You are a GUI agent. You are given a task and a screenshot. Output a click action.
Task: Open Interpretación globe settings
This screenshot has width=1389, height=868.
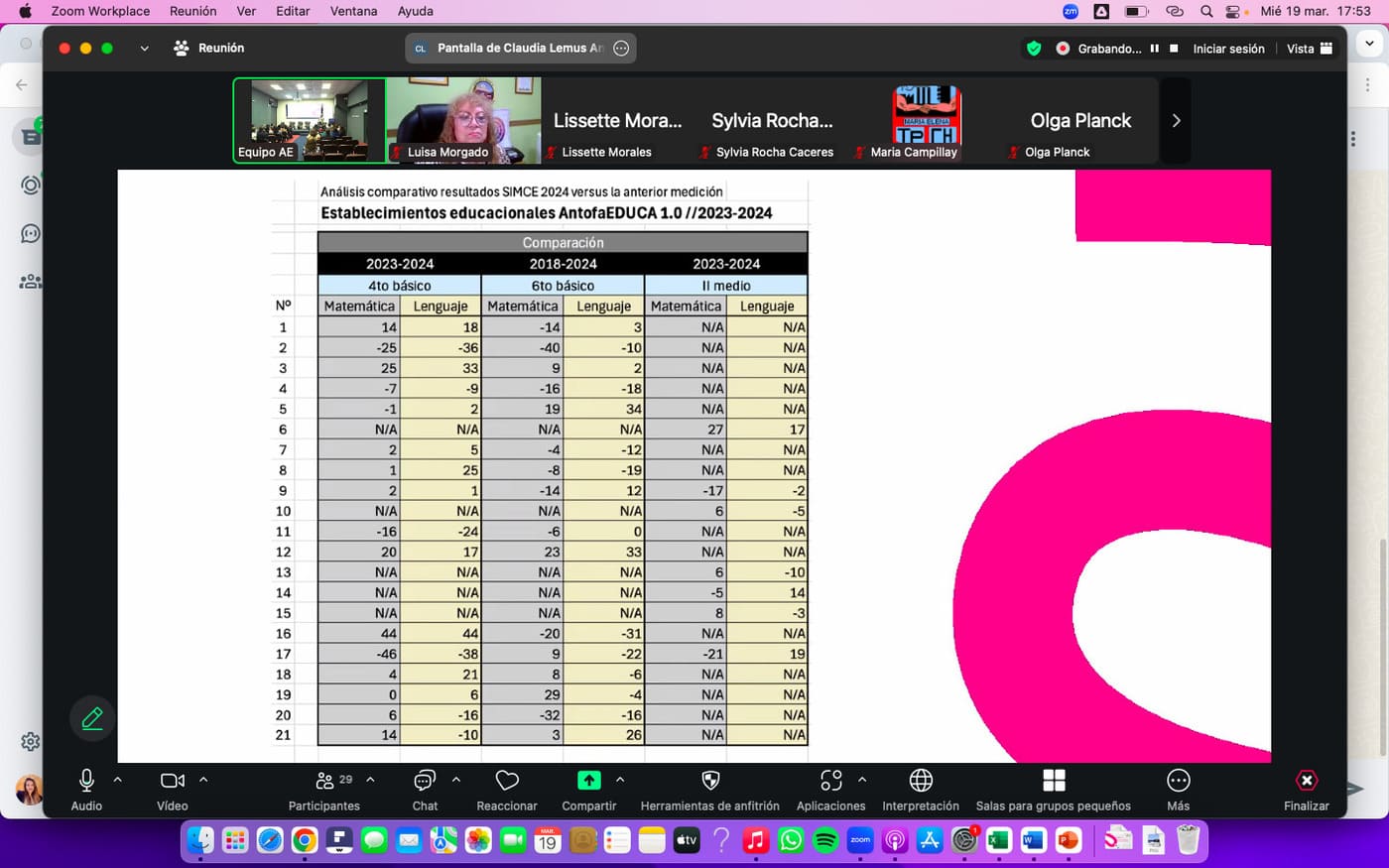(x=921, y=790)
